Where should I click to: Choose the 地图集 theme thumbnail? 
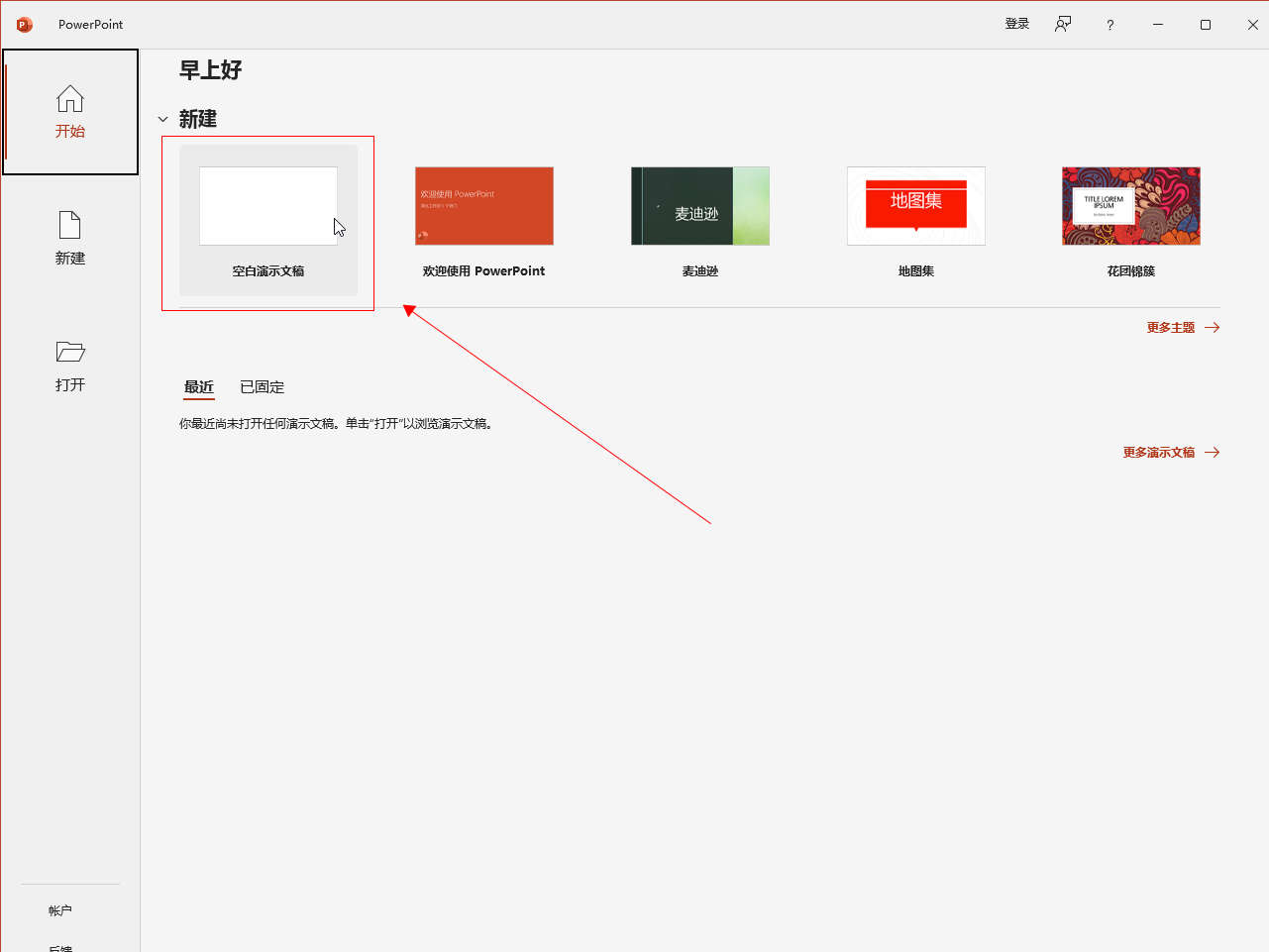916,207
